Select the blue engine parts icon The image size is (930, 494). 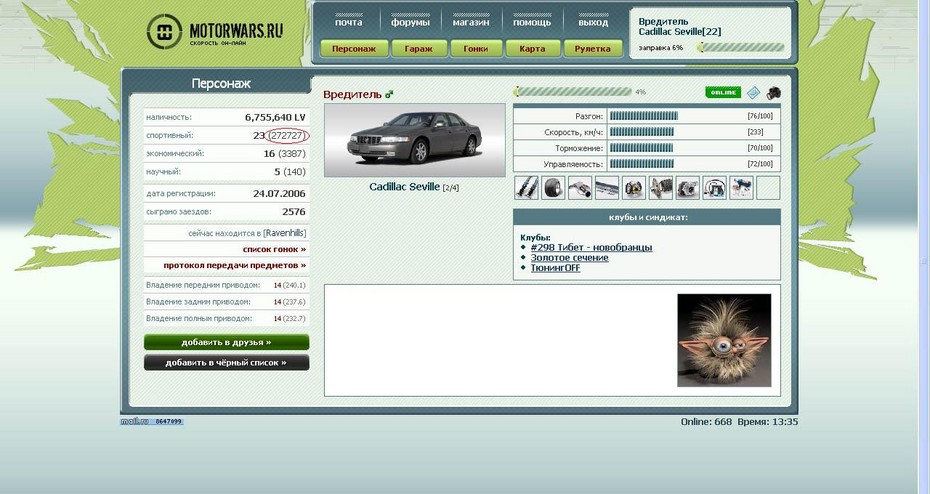(741, 188)
